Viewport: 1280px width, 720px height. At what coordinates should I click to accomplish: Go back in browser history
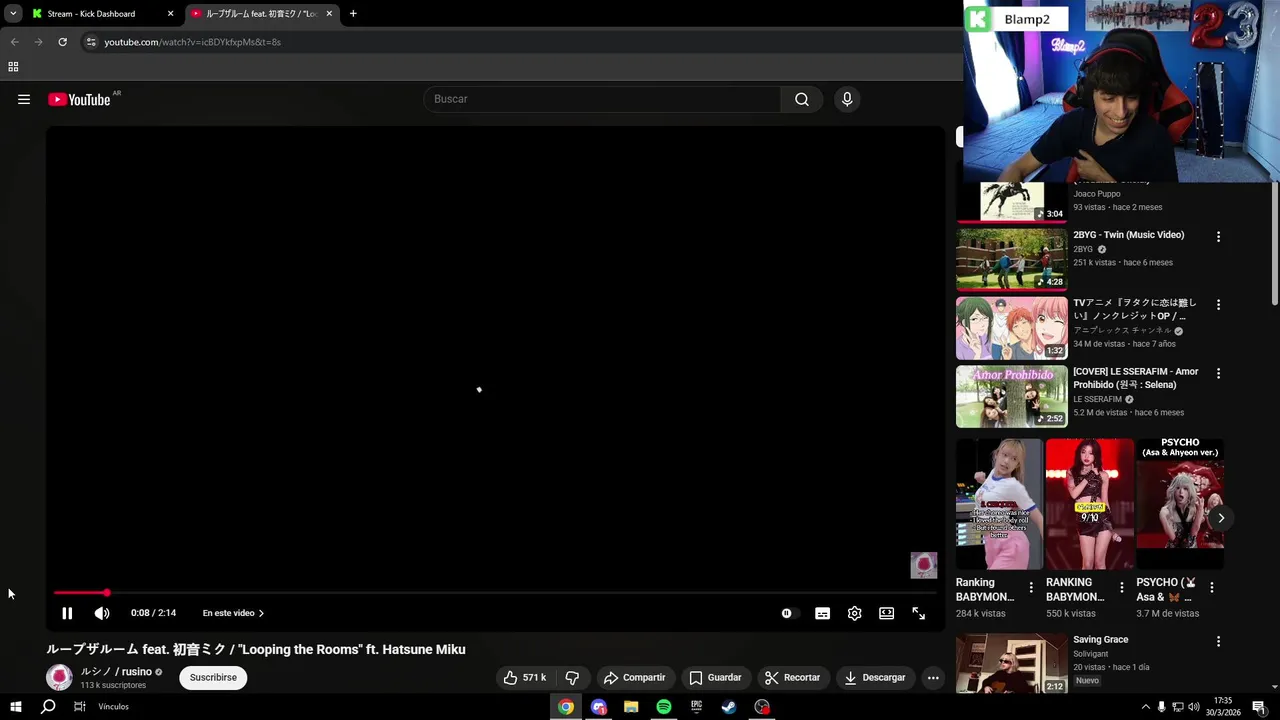[x=14, y=42]
